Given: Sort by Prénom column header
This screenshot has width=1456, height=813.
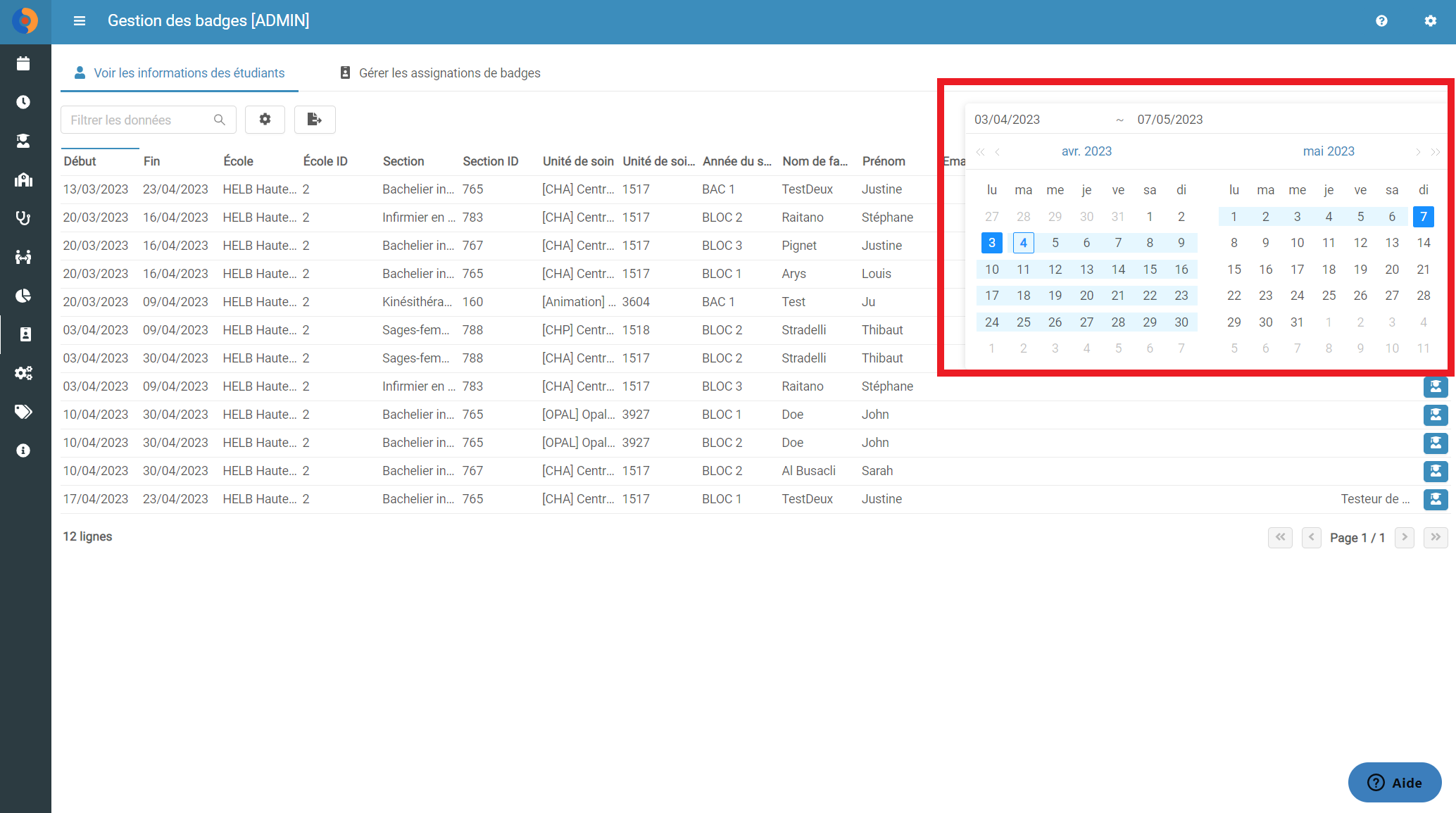Looking at the screenshot, I should 884,161.
